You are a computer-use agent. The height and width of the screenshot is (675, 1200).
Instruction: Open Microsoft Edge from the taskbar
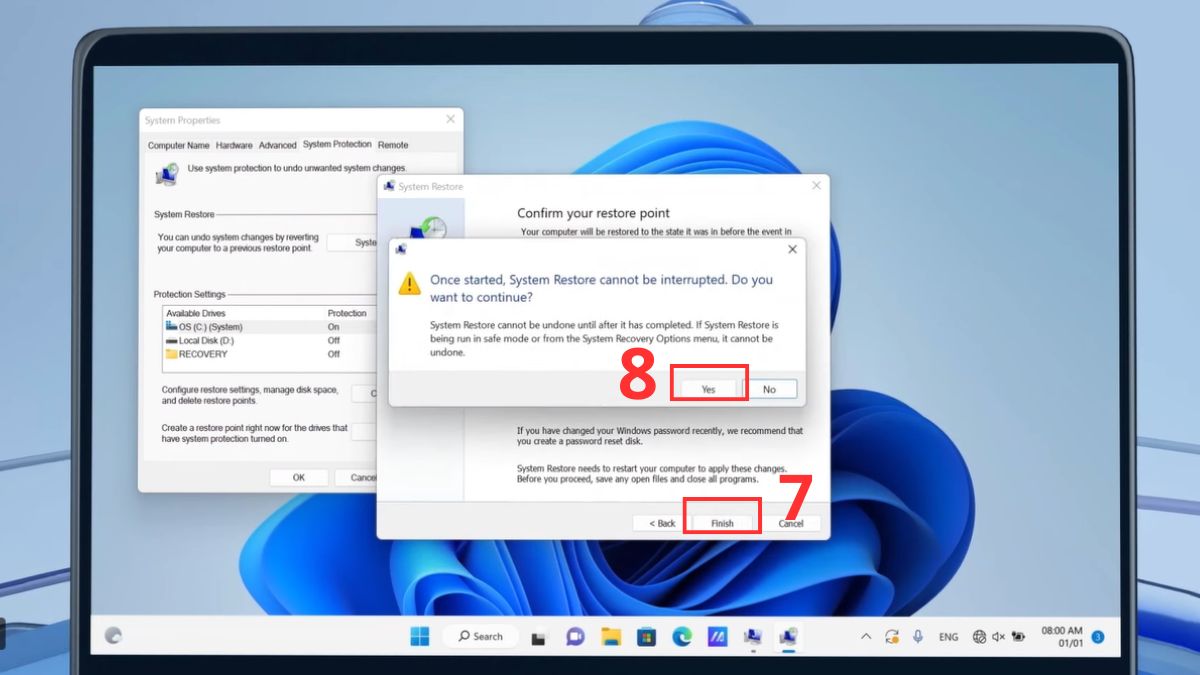(682, 636)
